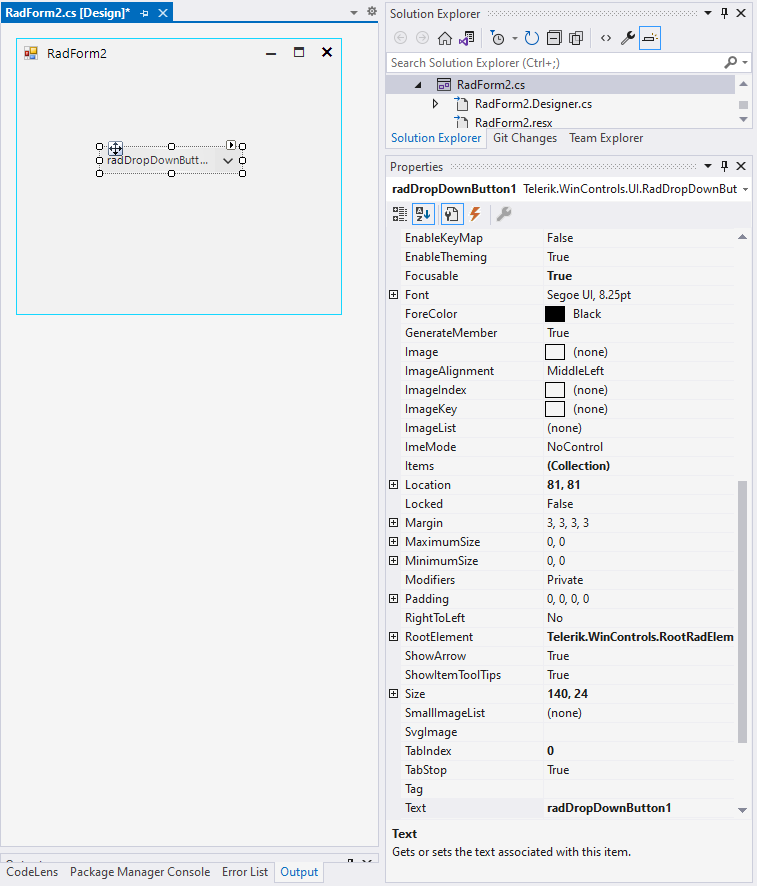The image size is (757, 886).
Task: Click the Text property value field
Action: pyautogui.click(x=639, y=808)
